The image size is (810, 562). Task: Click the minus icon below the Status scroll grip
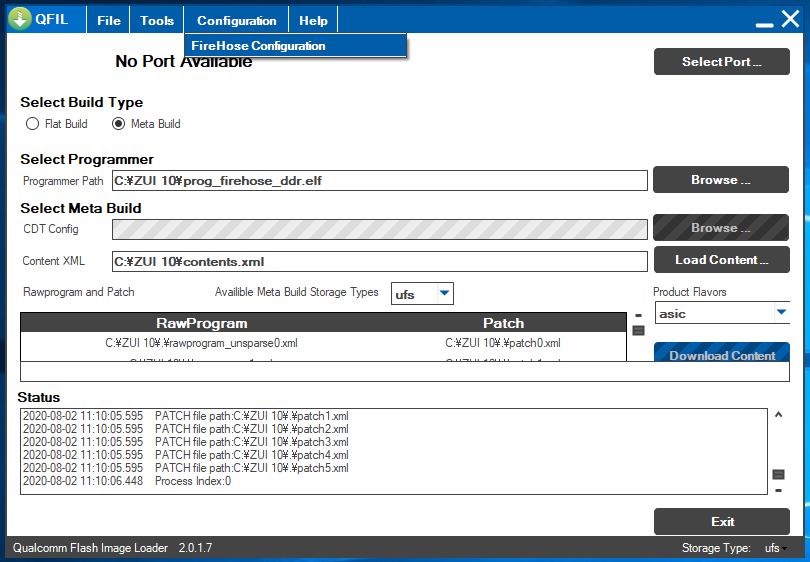pos(778,490)
